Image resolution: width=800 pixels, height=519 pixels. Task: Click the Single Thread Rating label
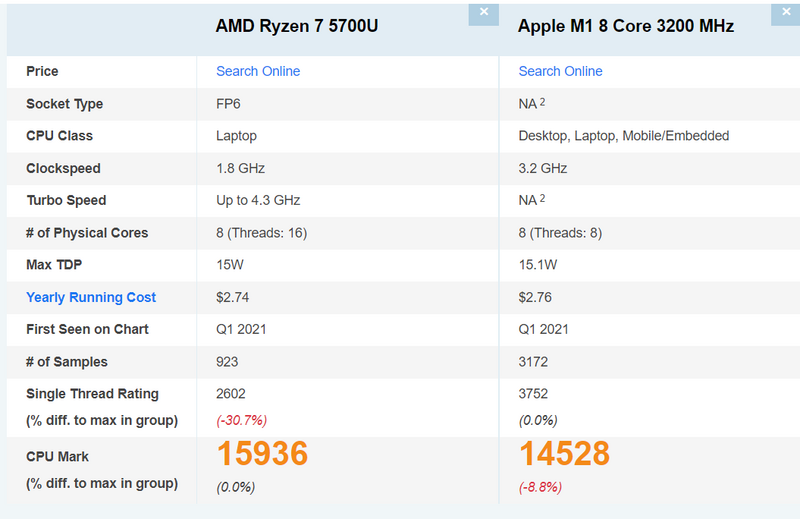[92, 394]
